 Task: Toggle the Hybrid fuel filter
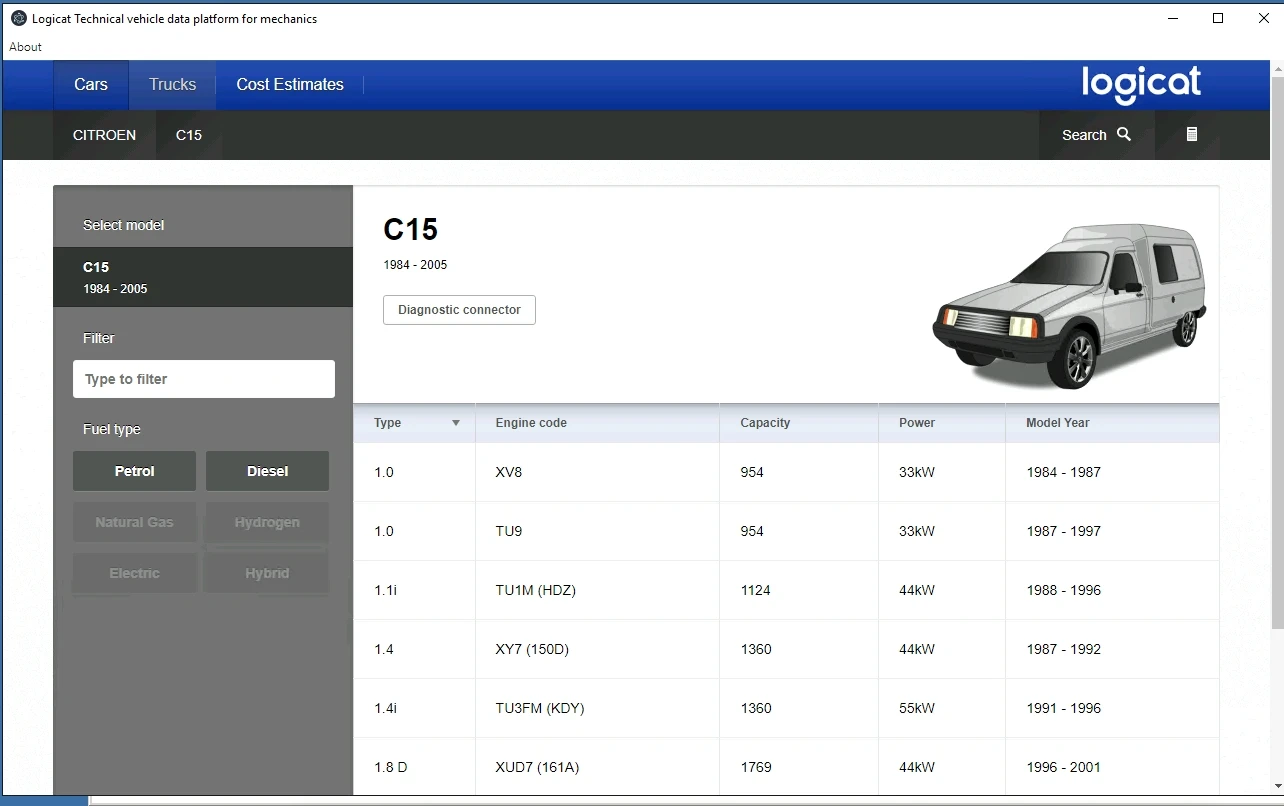(267, 573)
